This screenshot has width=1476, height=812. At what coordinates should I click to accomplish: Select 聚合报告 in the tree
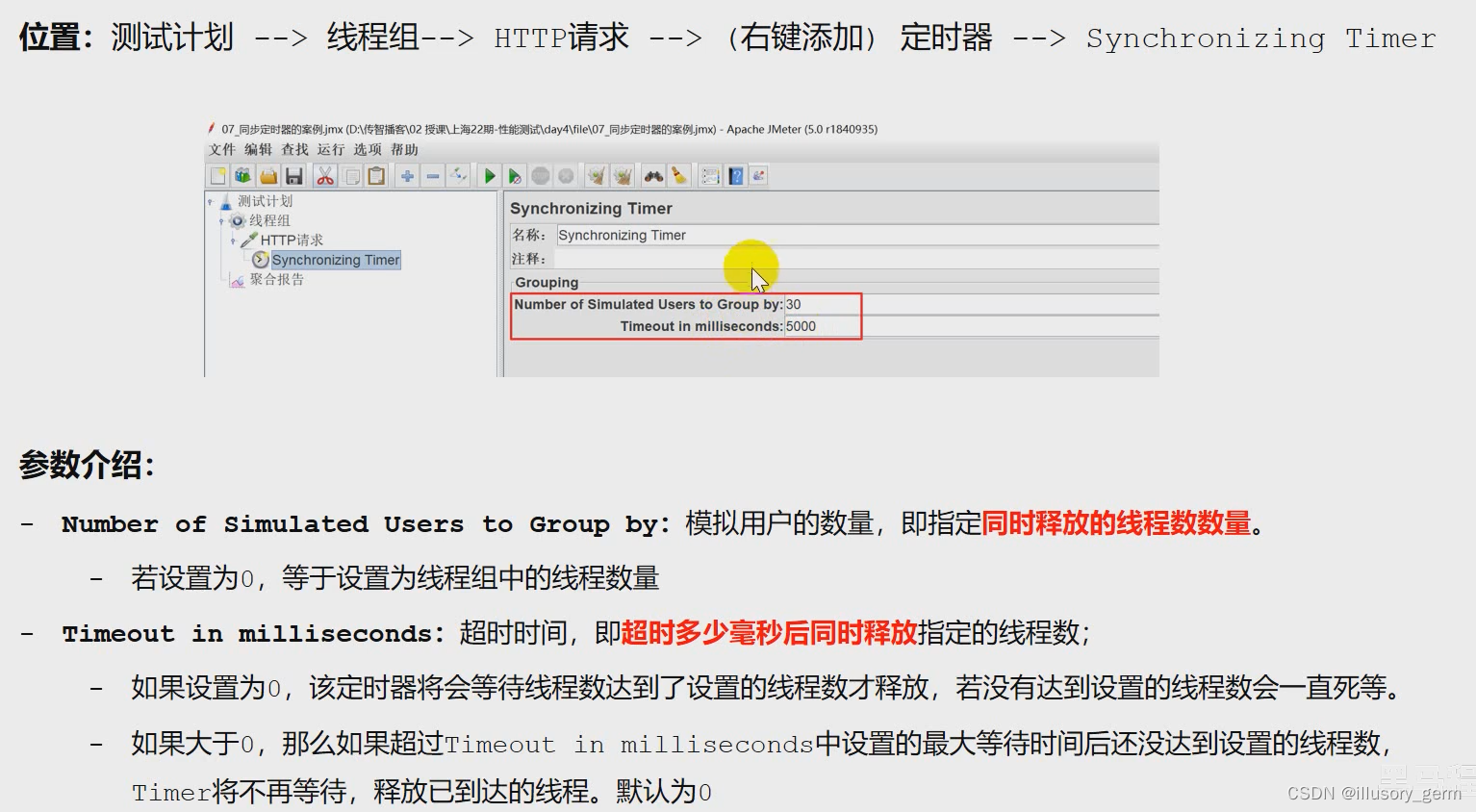[276, 279]
